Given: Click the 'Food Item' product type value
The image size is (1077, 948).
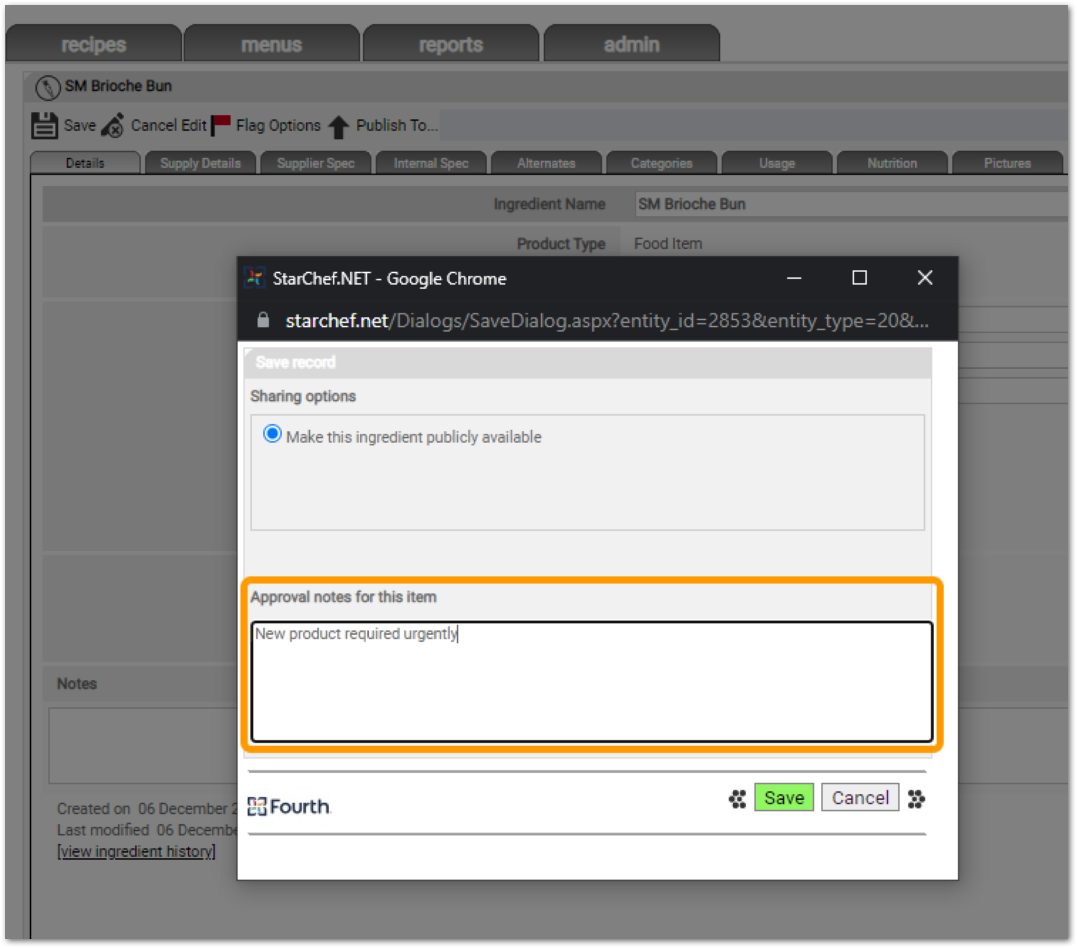Looking at the screenshot, I should click(668, 244).
